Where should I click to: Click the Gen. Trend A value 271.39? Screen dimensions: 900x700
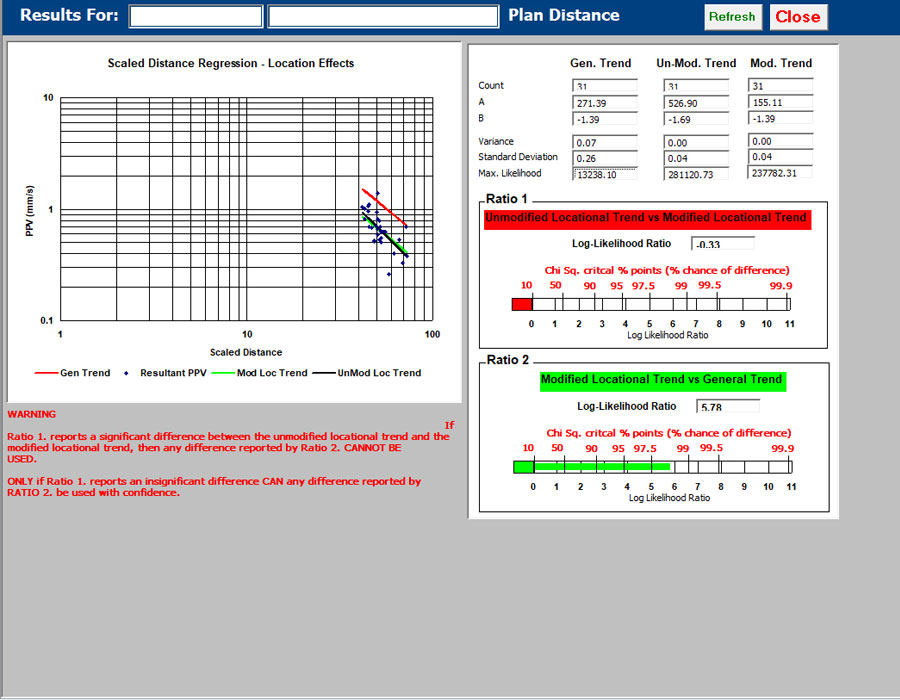click(604, 104)
